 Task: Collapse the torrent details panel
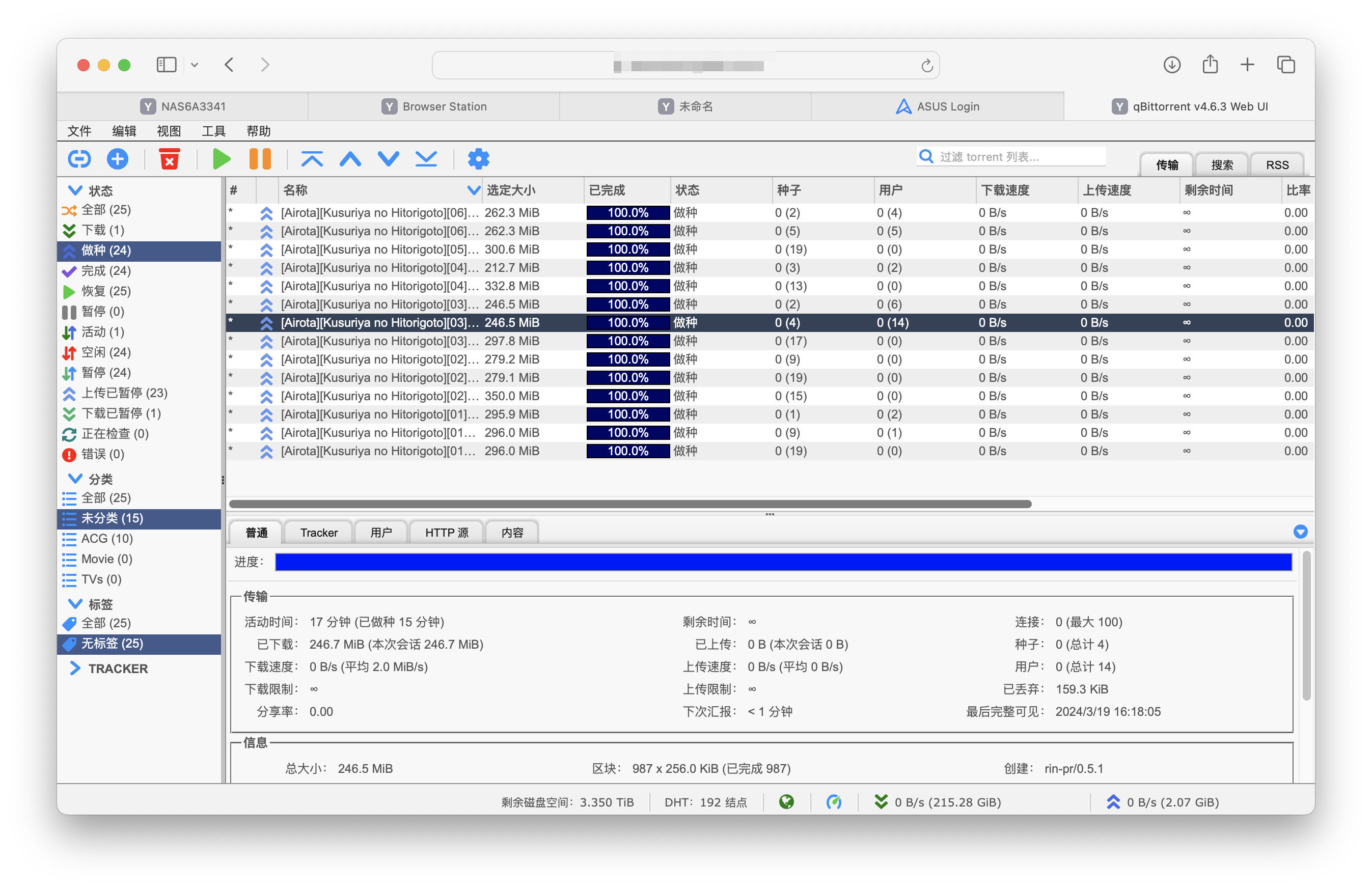[x=1301, y=532]
